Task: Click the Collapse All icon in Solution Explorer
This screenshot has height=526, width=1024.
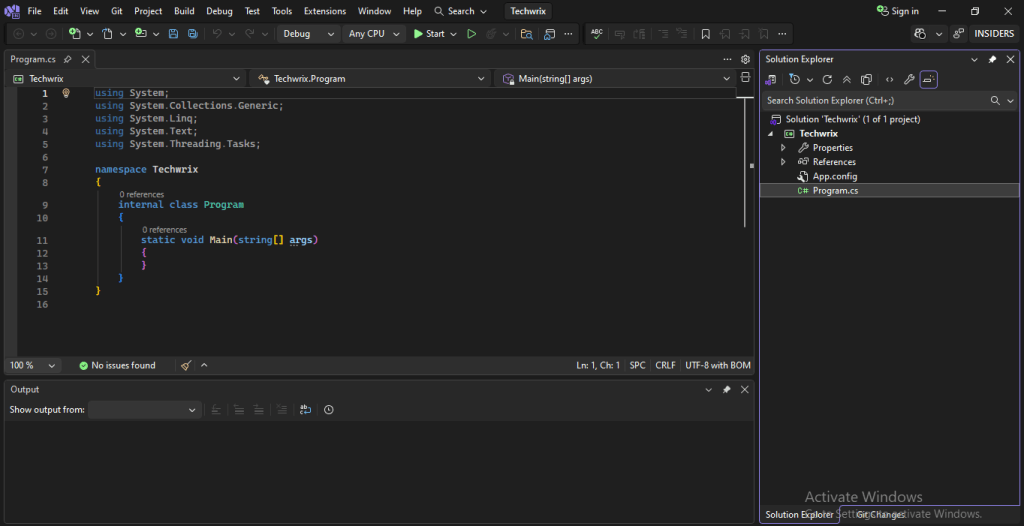Action: tap(847, 79)
